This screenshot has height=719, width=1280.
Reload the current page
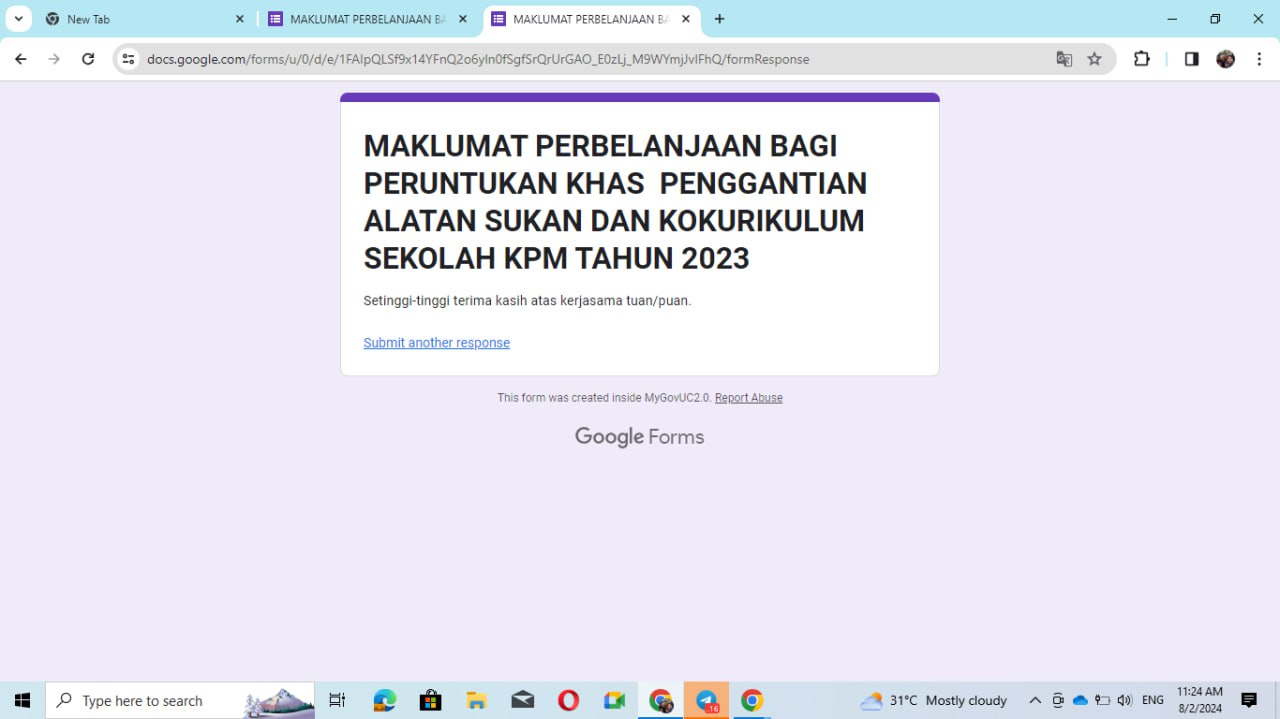[x=88, y=59]
